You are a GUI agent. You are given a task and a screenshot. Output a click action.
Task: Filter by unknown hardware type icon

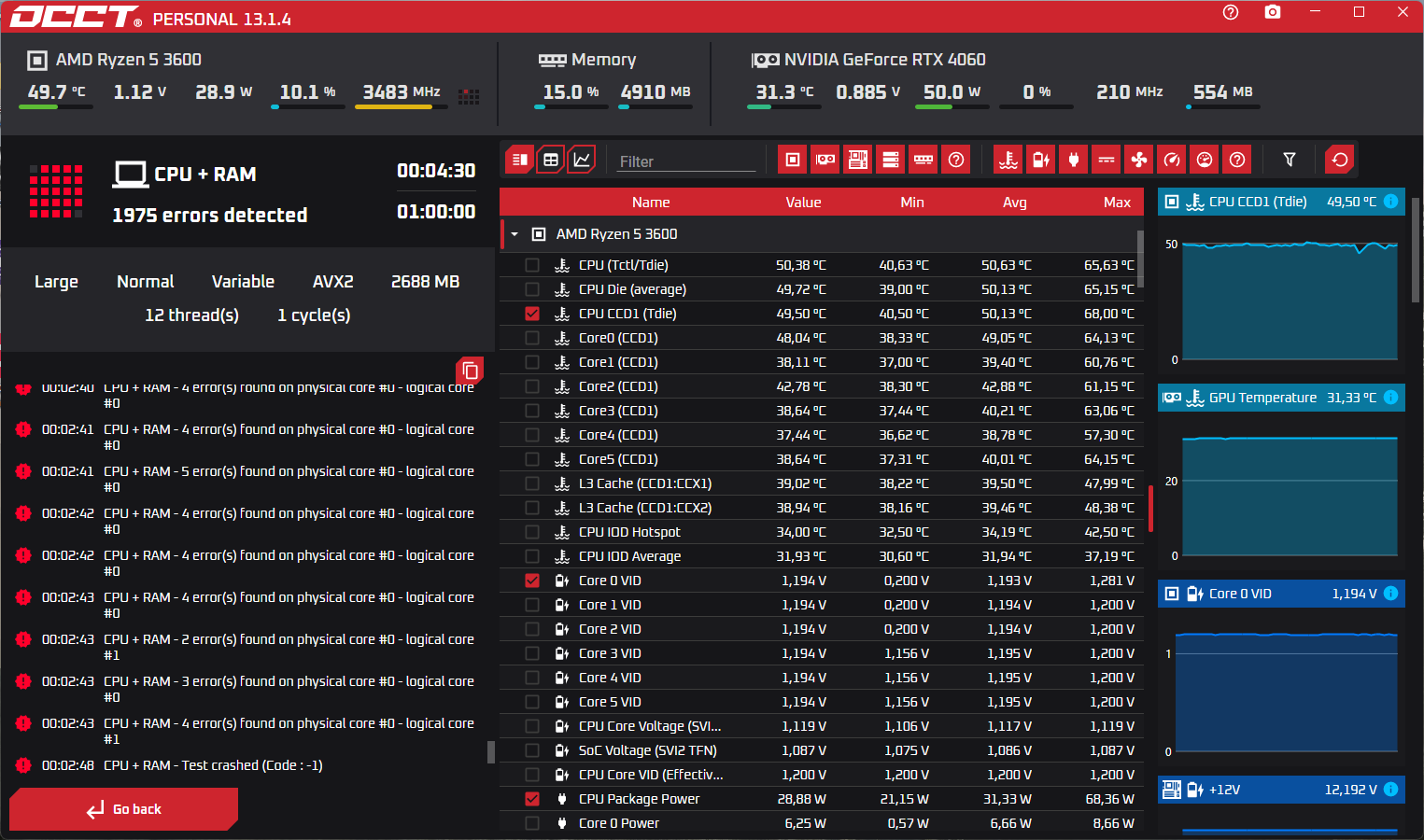[956, 160]
